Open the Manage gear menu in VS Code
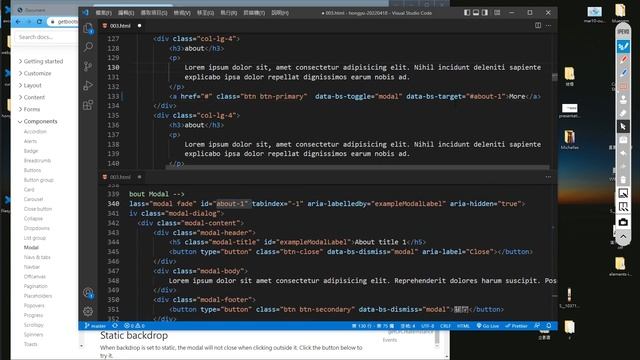Viewport: 640px width, 360px height. click(x=88, y=311)
